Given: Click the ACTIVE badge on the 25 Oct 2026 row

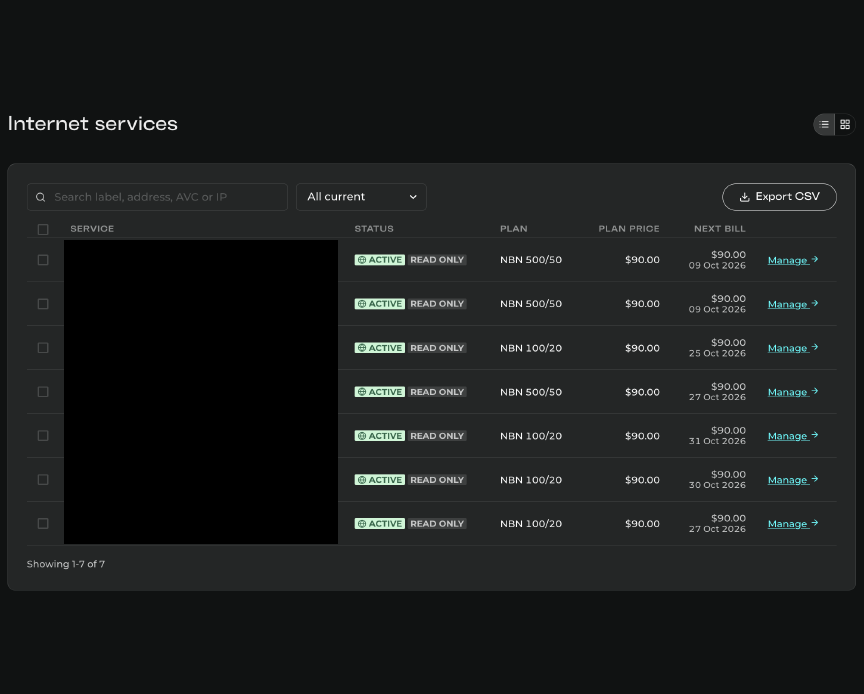Looking at the screenshot, I should pyautogui.click(x=380, y=348).
